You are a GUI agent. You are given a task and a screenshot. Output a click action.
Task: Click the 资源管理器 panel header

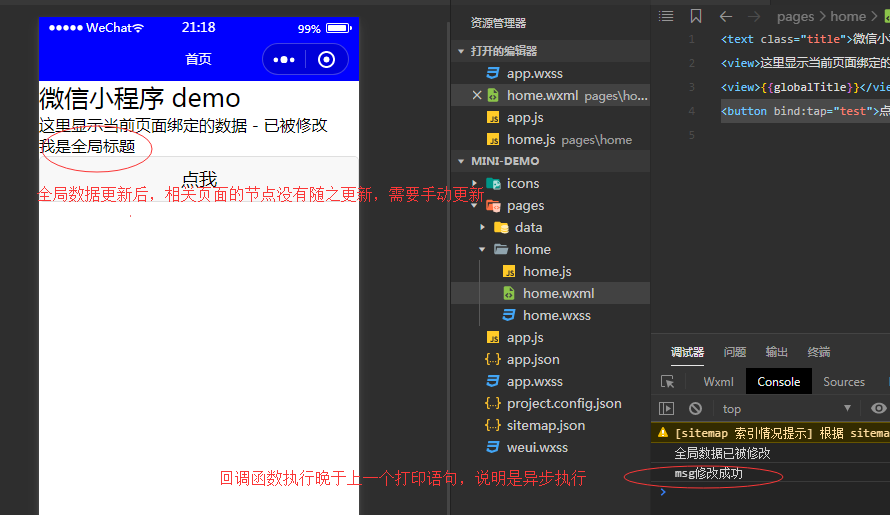coord(498,23)
